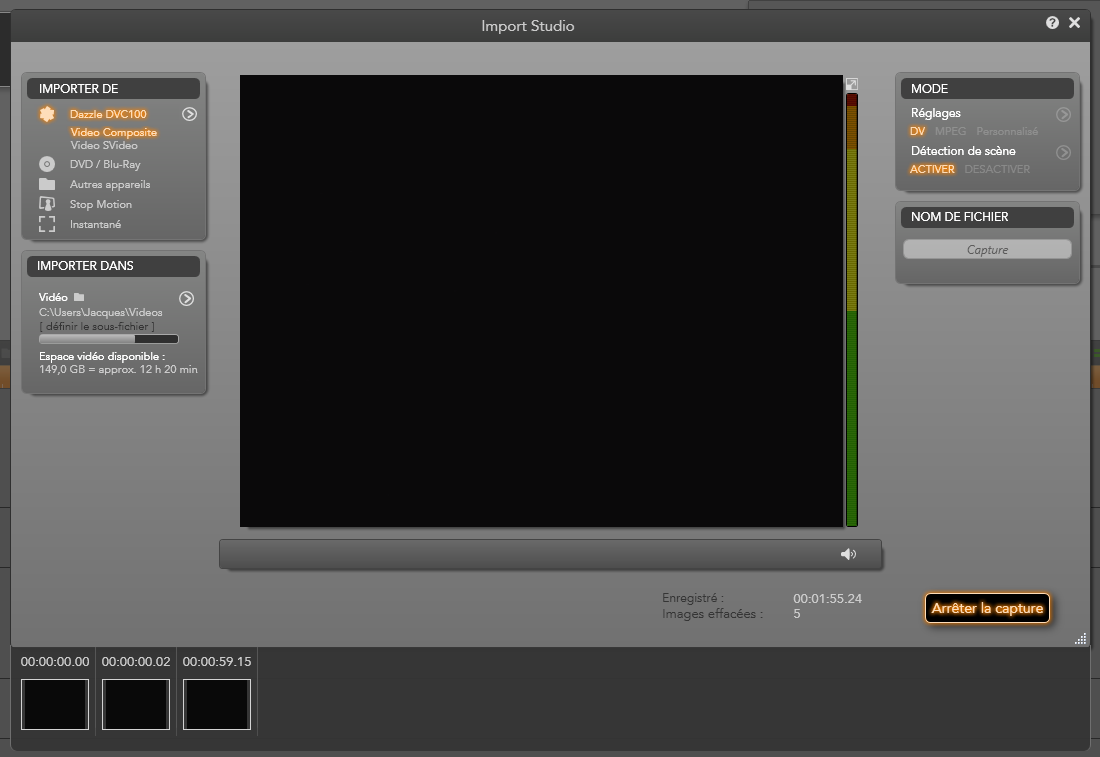1100x757 pixels.
Task: Click the disk space usage bar
Action: pyautogui.click(x=109, y=339)
